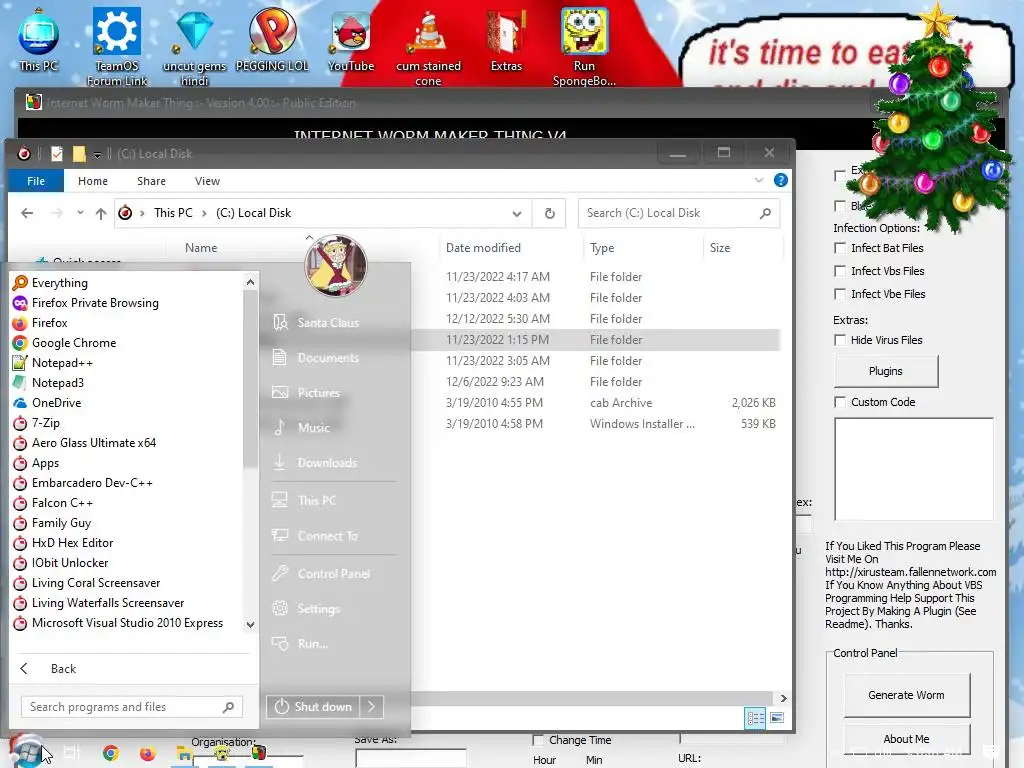Enable Infect Vbe Files checkbox

coord(840,294)
